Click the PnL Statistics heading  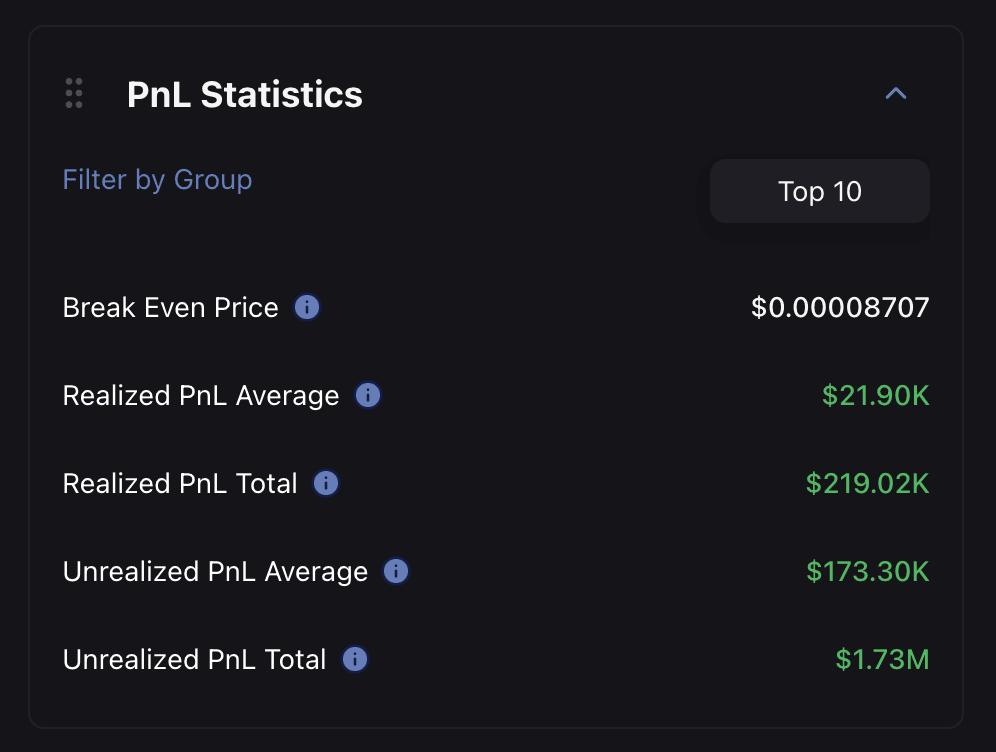tap(244, 95)
